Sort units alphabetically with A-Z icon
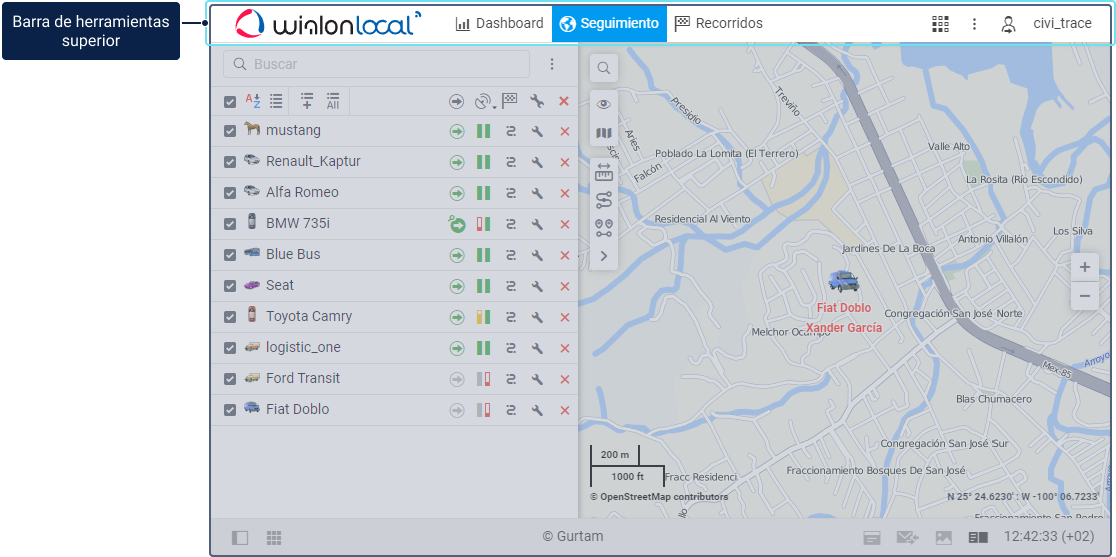The image size is (1116, 557). click(x=253, y=101)
